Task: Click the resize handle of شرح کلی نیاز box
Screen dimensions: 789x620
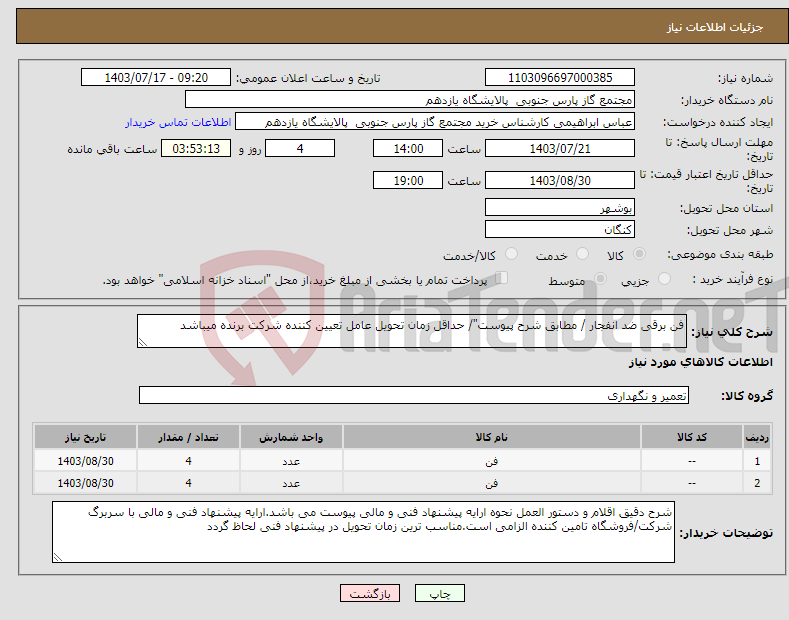Action: pyautogui.click(x=143, y=343)
